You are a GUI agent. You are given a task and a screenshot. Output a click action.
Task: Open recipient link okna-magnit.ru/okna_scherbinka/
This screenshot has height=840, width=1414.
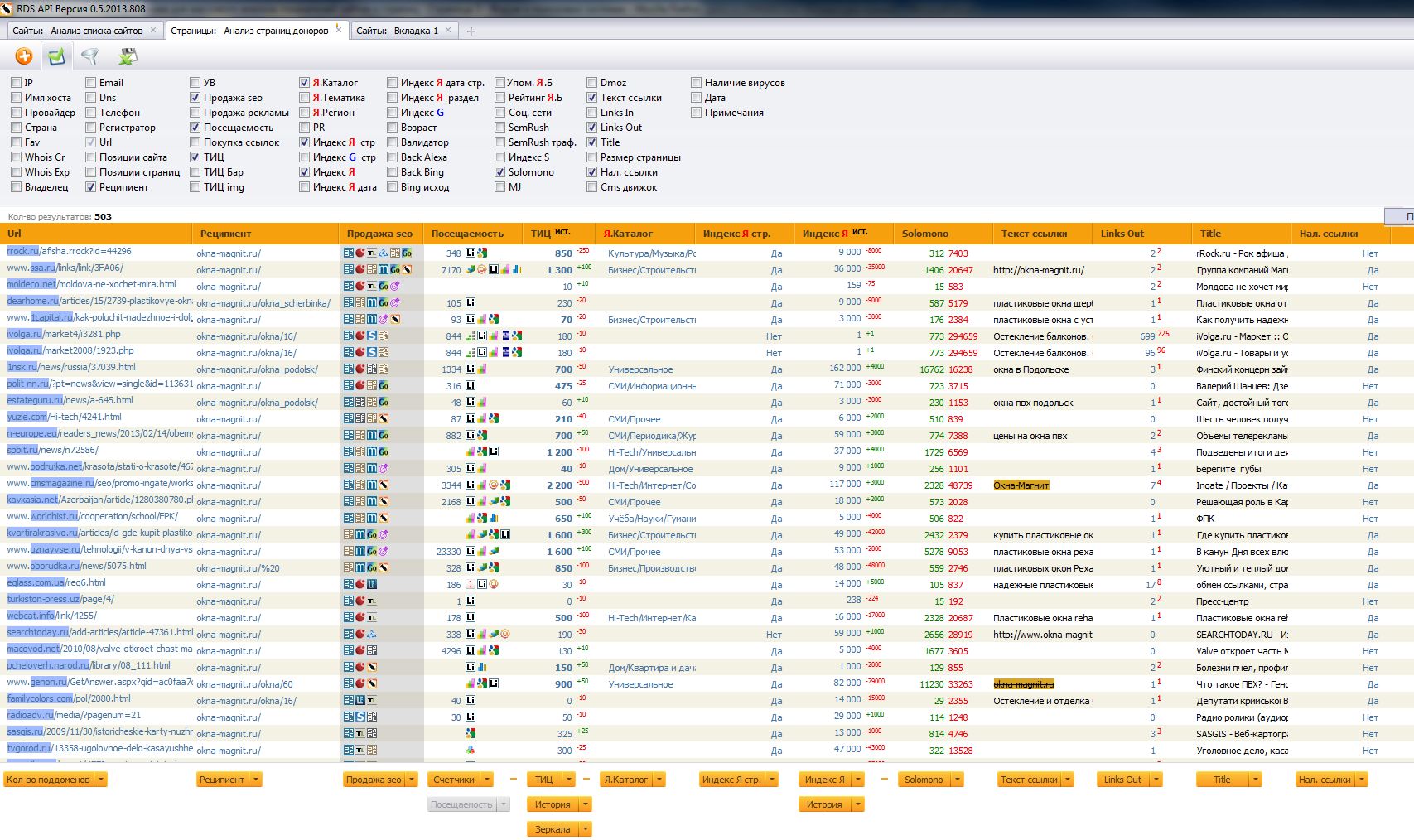(x=263, y=303)
